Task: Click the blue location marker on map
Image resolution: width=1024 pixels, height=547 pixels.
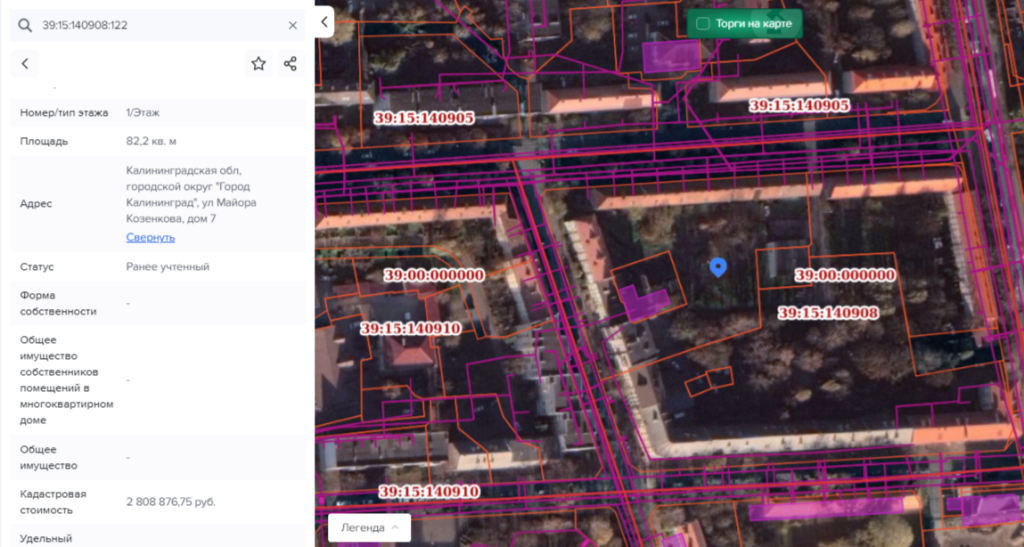Action: (717, 266)
